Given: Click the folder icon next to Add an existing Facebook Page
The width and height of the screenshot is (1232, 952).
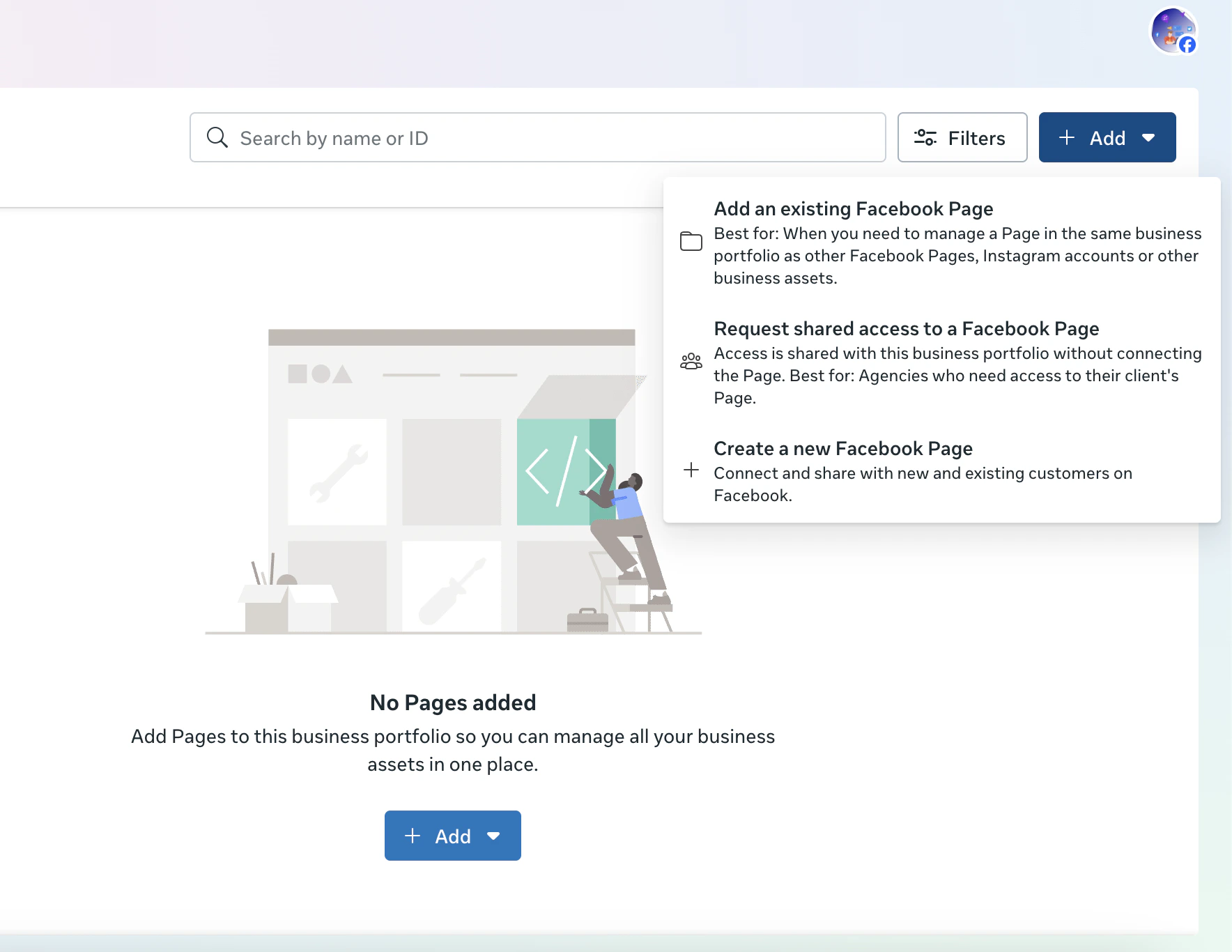Looking at the screenshot, I should (691, 240).
